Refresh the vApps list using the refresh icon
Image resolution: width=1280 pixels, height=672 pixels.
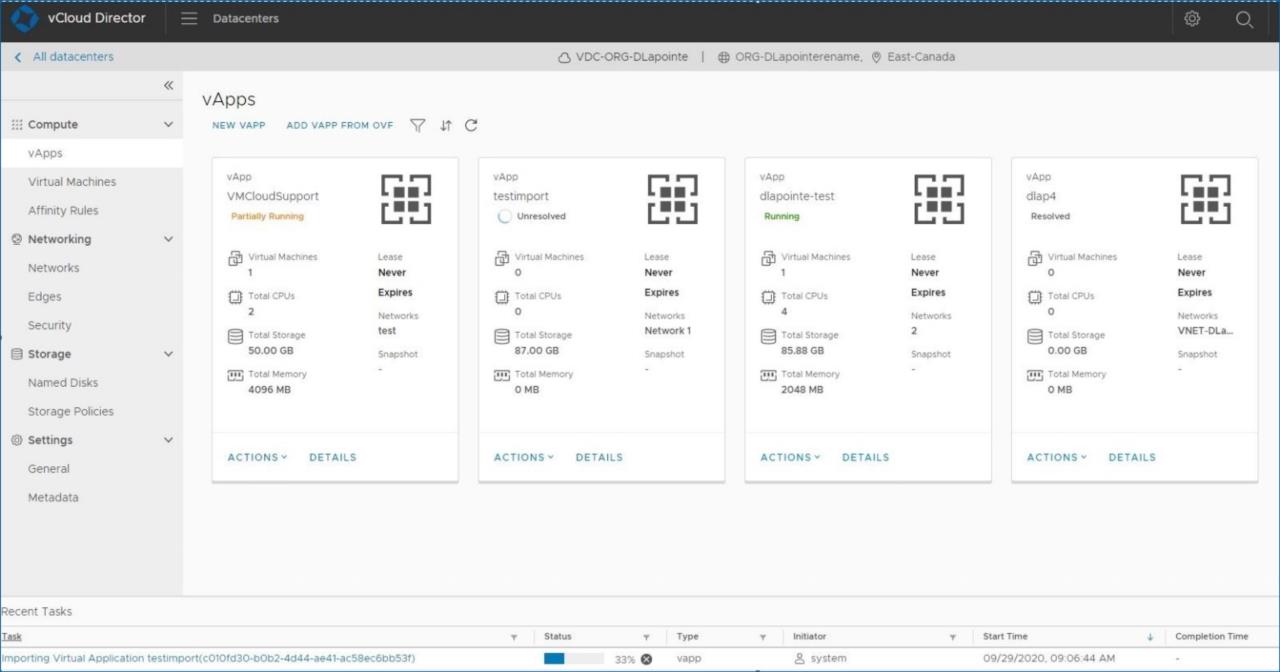[x=470, y=125]
